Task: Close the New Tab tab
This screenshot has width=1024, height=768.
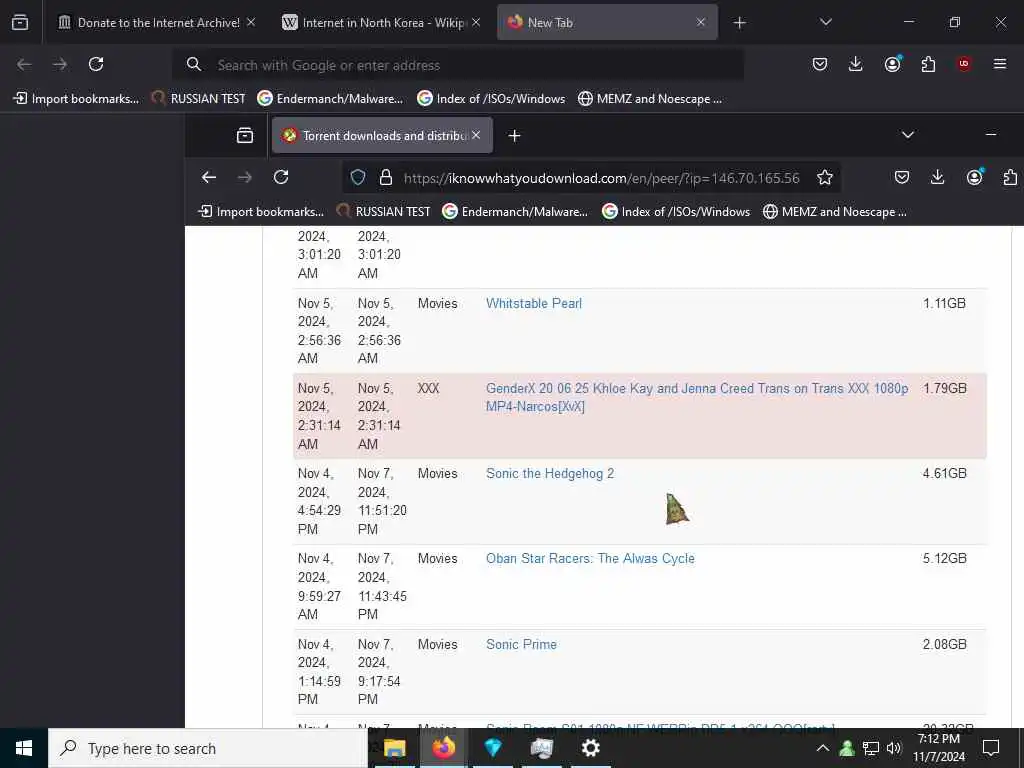Action: (701, 22)
